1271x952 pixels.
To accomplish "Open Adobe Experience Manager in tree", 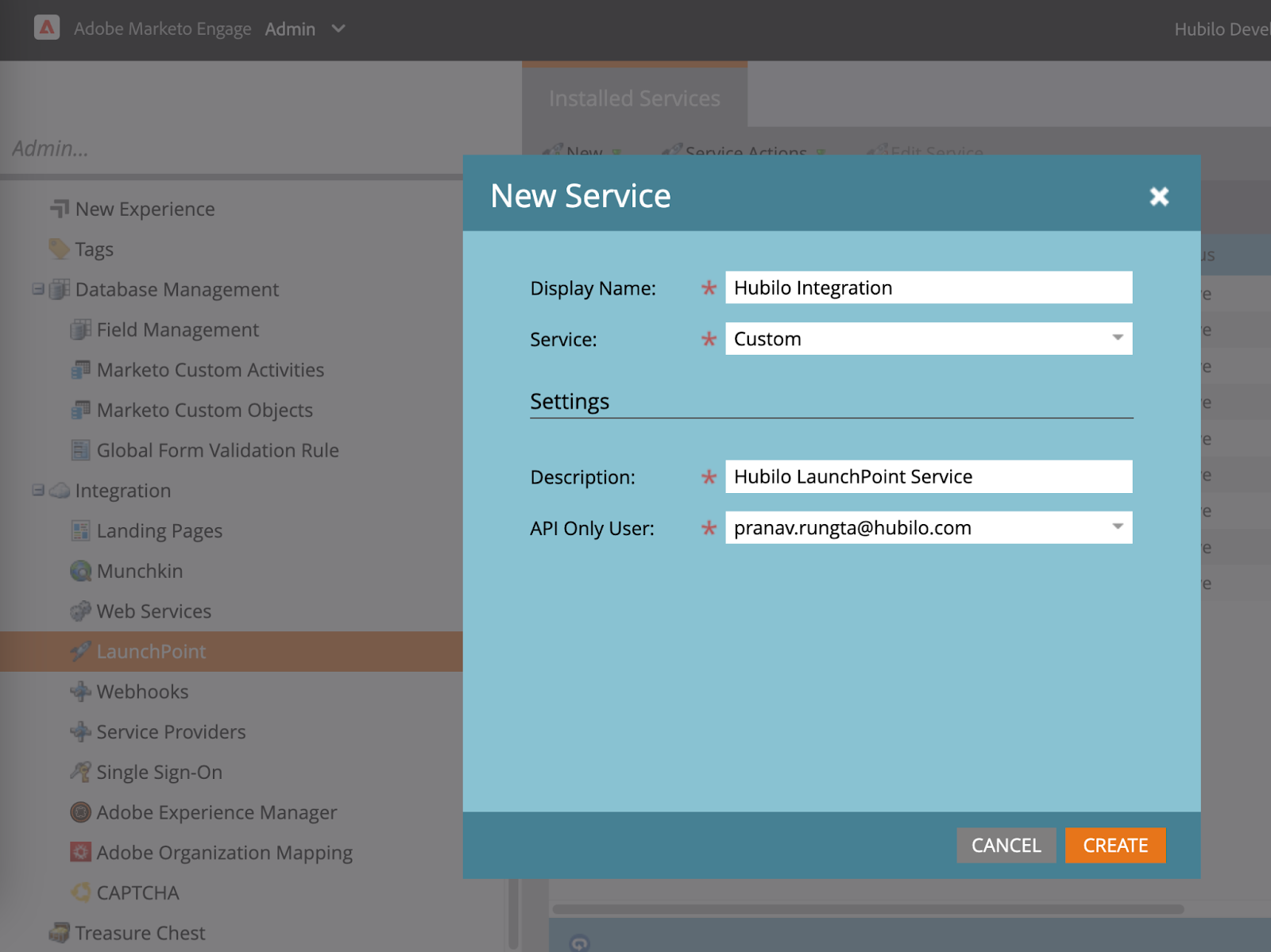I will [x=217, y=812].
